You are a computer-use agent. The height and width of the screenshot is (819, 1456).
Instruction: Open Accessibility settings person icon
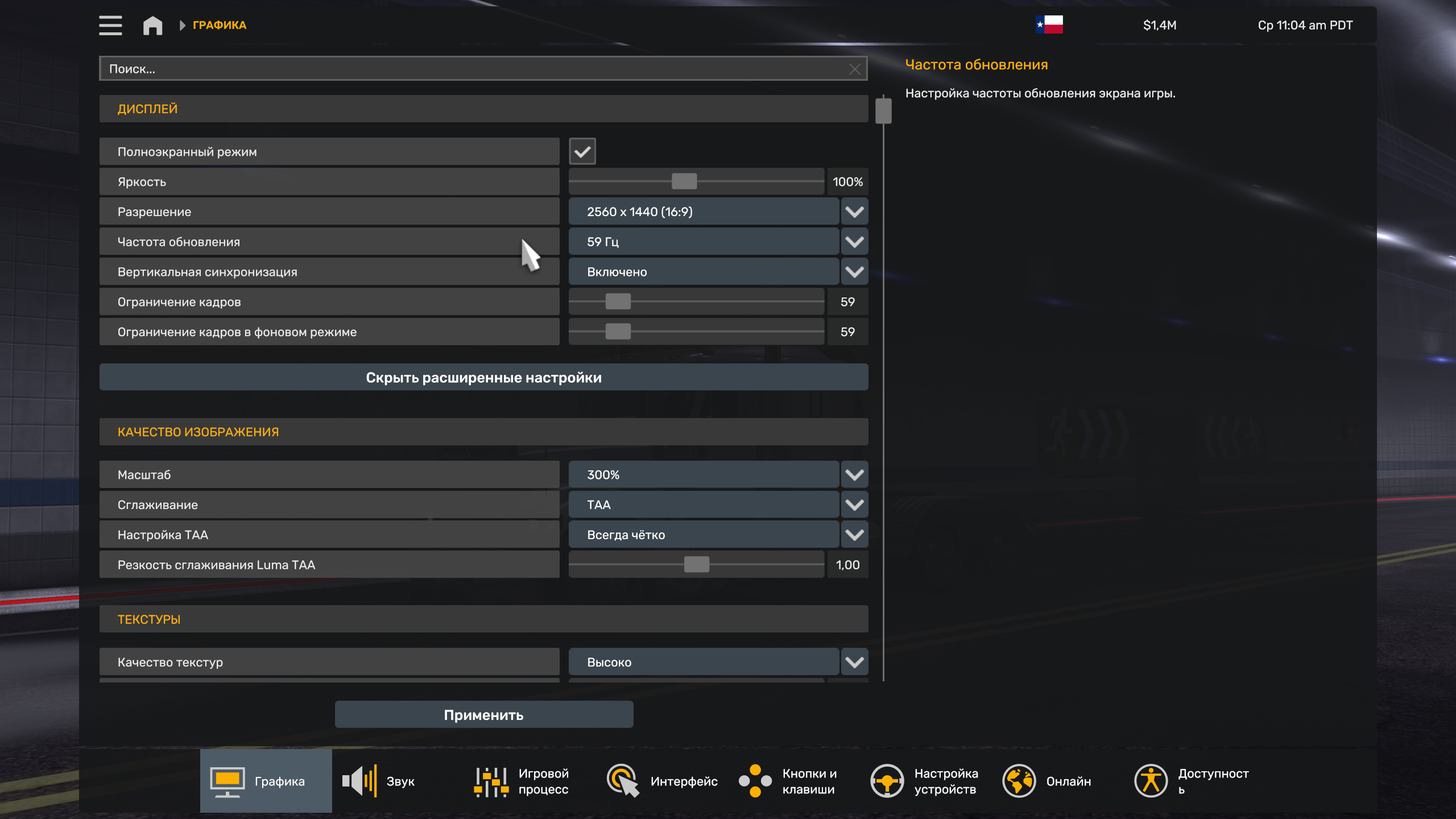(1151, 781)
